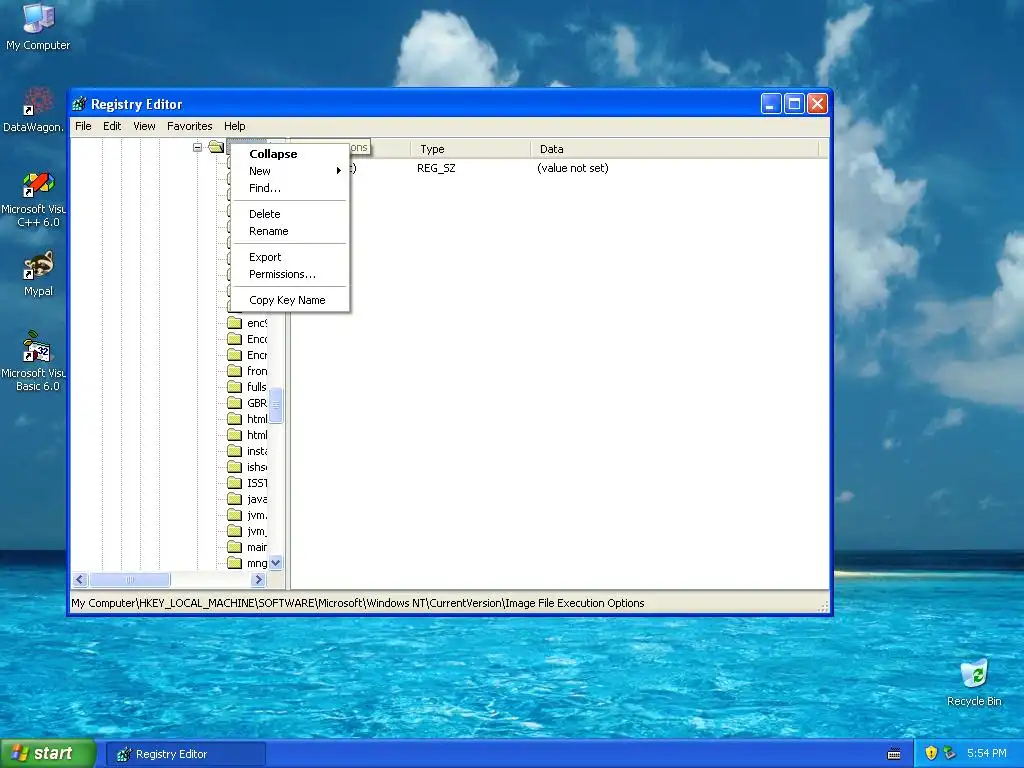The image size is (1024, 768).
Task: Click the keyboard icon on the taskbar
Action: (894, 754)
